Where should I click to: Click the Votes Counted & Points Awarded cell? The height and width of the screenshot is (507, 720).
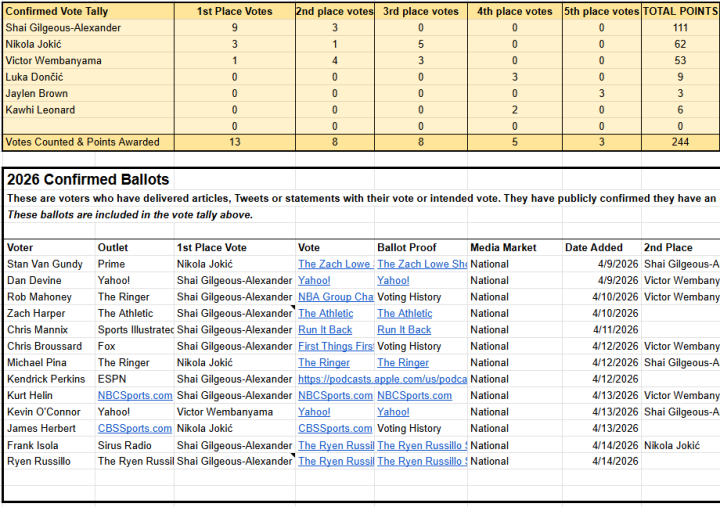(83, 142)
